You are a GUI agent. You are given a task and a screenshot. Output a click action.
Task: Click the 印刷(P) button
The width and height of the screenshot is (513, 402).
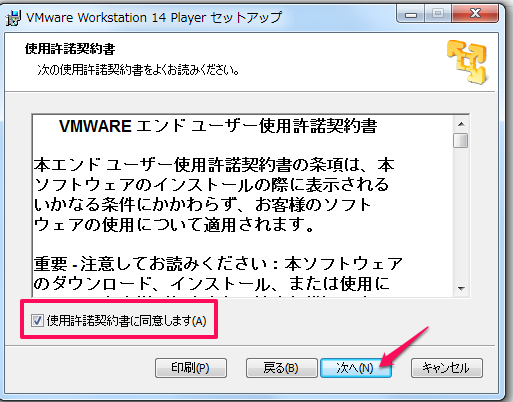[x=191, y=368]
